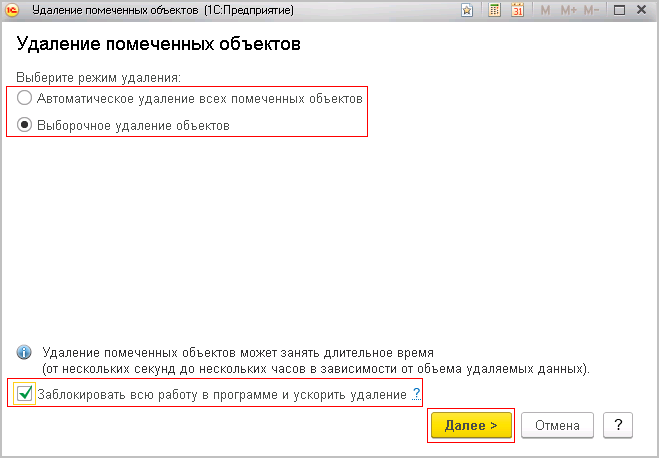Screen dimensions: 659x458
Task: Open the calendar icon in title bar
Action: tap(518, 10)
